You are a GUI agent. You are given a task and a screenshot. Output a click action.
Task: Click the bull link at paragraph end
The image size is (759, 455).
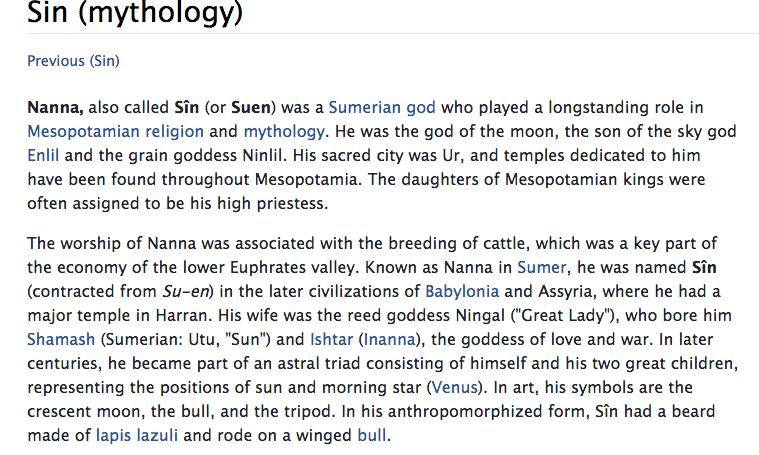pos(371,435)
